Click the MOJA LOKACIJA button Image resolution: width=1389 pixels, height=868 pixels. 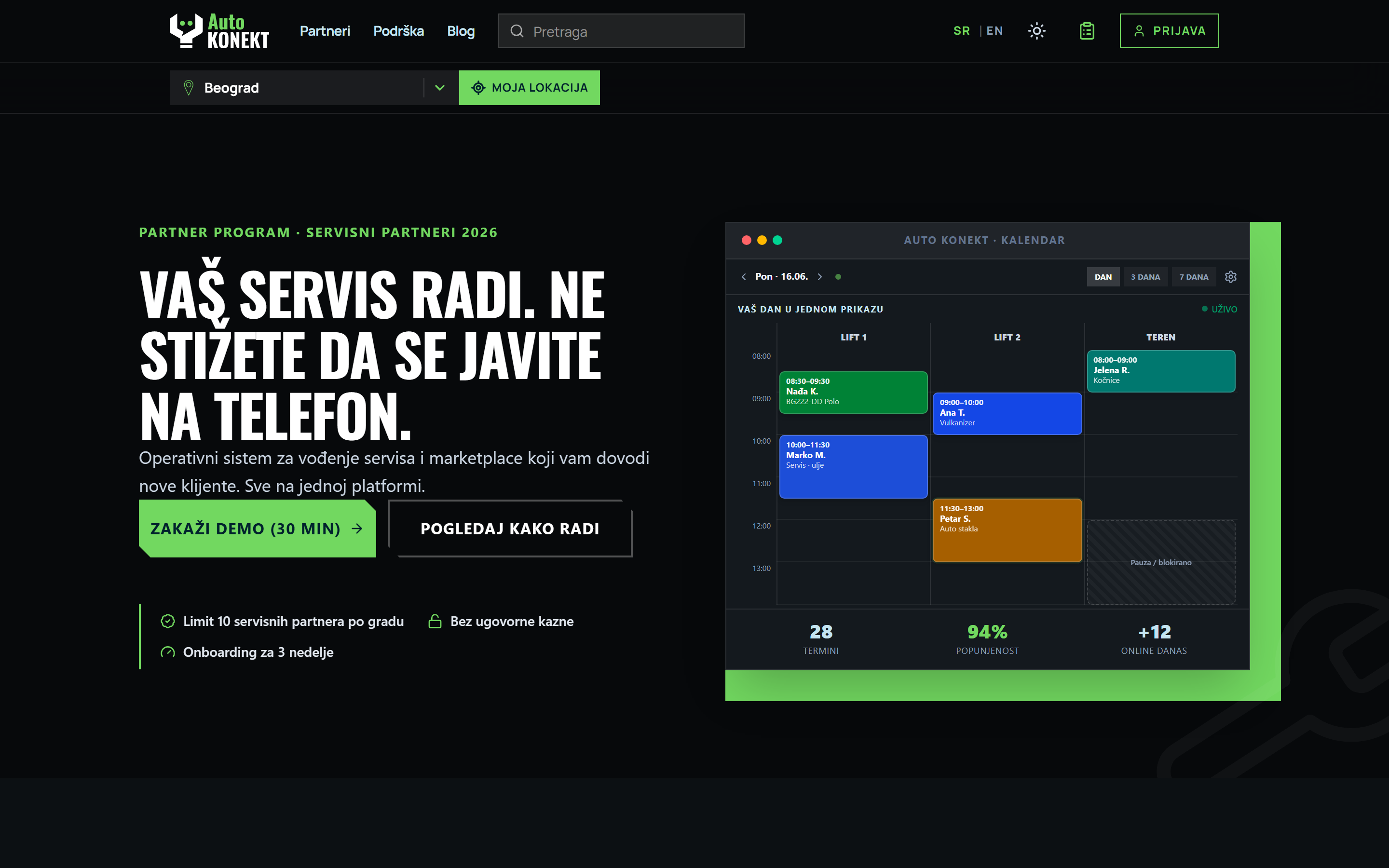tap(529, 88)
